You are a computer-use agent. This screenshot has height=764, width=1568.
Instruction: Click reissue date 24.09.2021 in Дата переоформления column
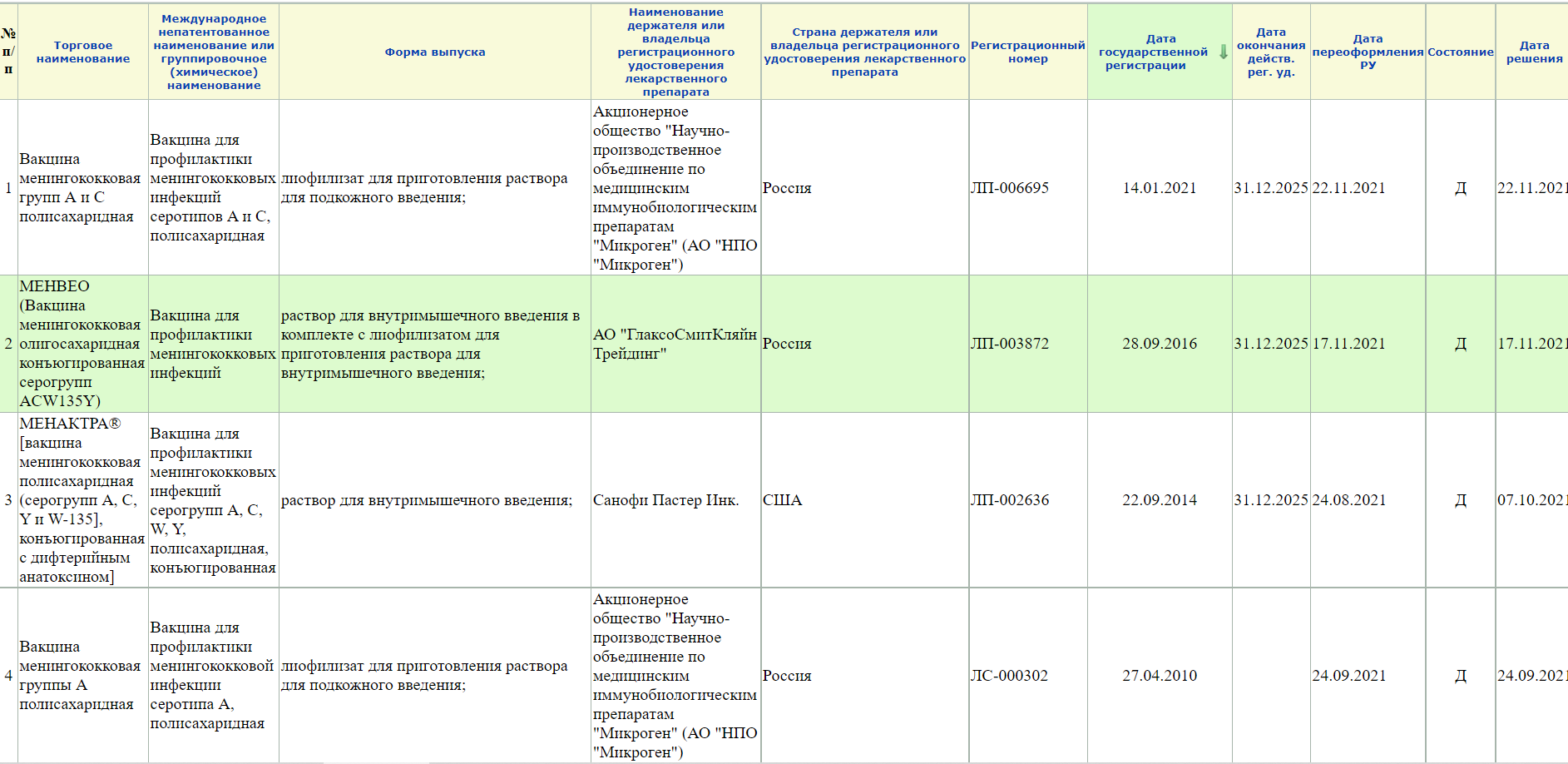(x=1349, y=676)
